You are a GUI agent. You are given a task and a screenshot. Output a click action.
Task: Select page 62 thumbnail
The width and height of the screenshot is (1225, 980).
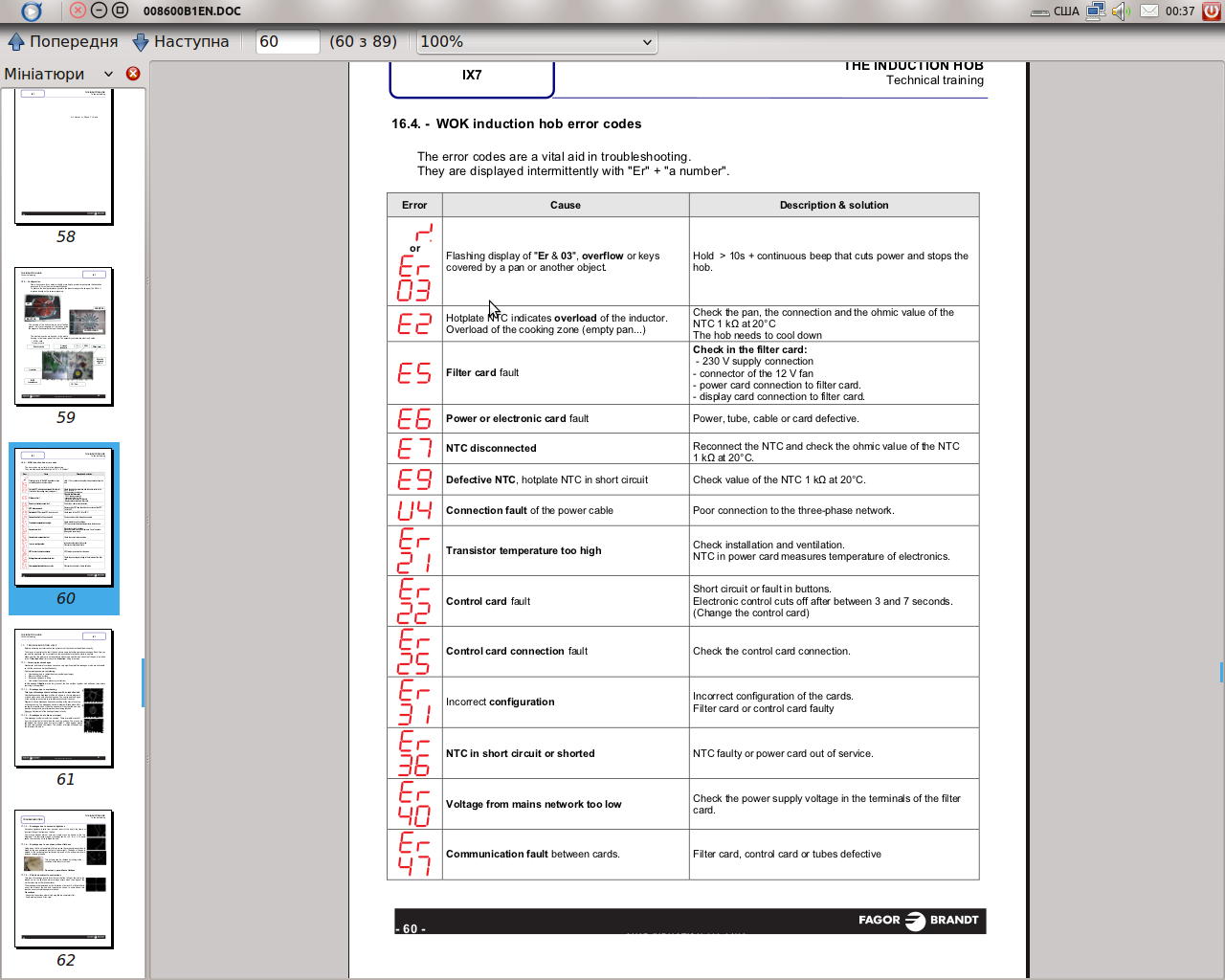point(64,879)
